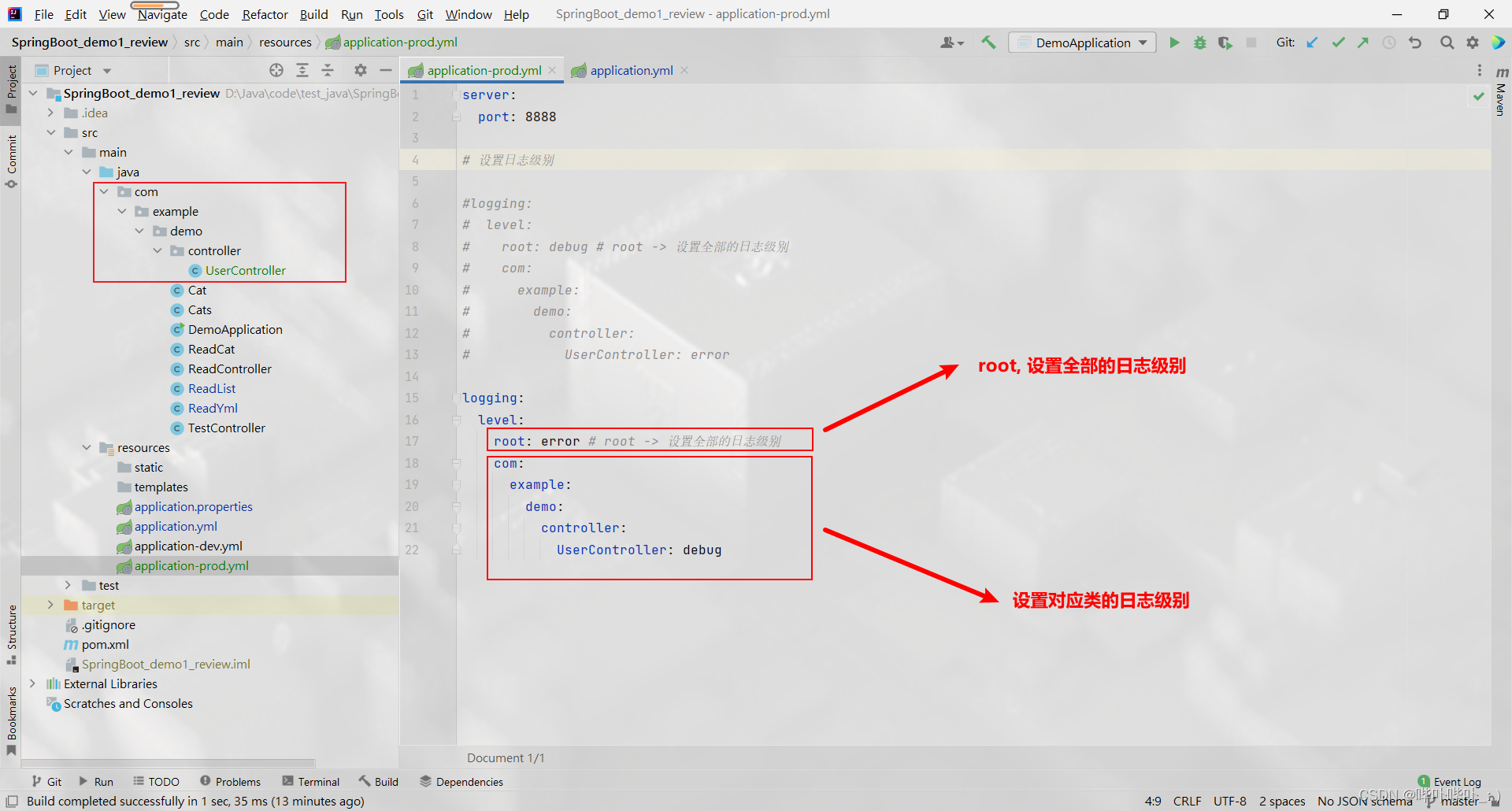Select application-dev.yml in project tree
The image size is (1512, 811).
click(188, 546)
